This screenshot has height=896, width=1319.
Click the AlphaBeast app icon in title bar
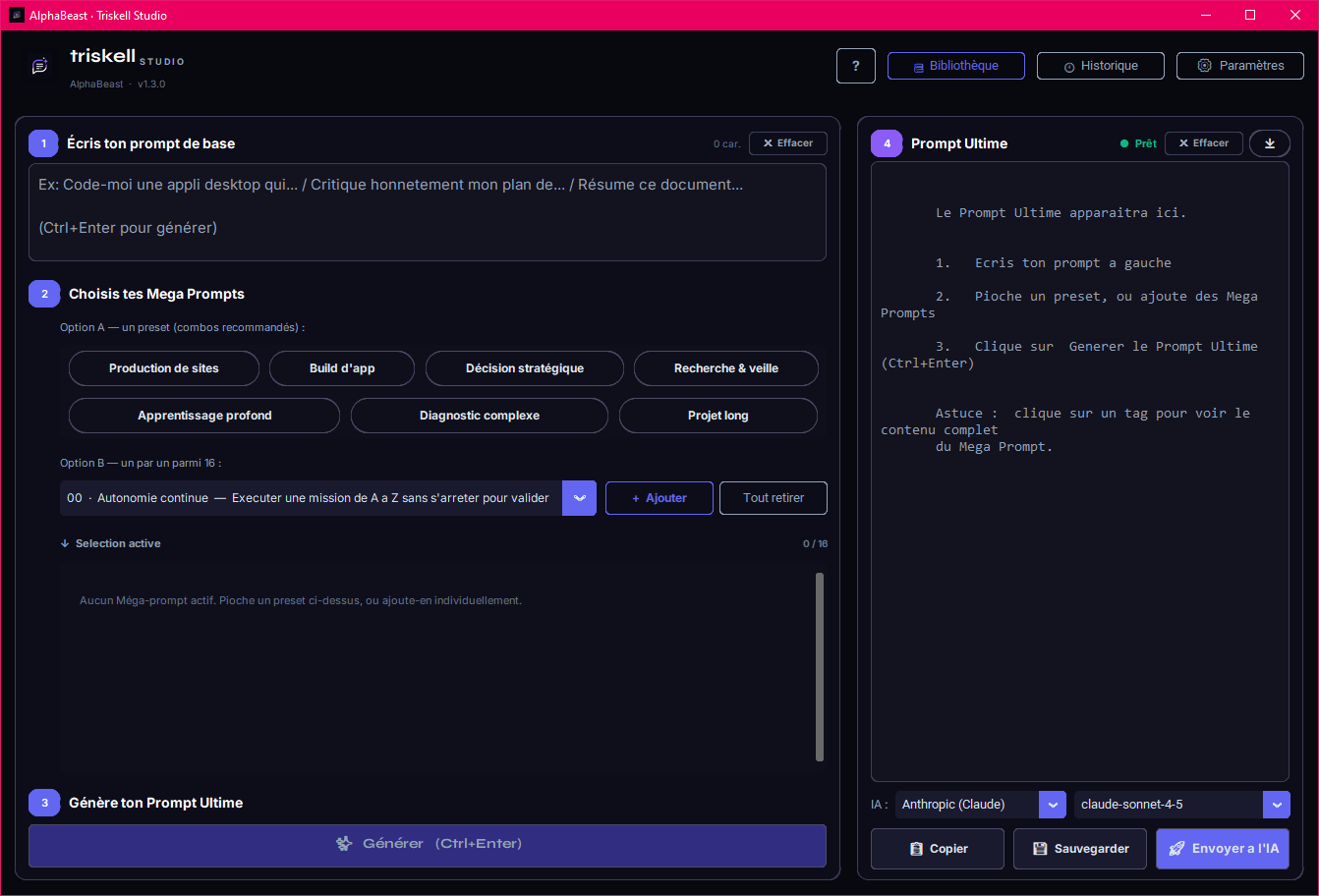[x=17, y=15]
